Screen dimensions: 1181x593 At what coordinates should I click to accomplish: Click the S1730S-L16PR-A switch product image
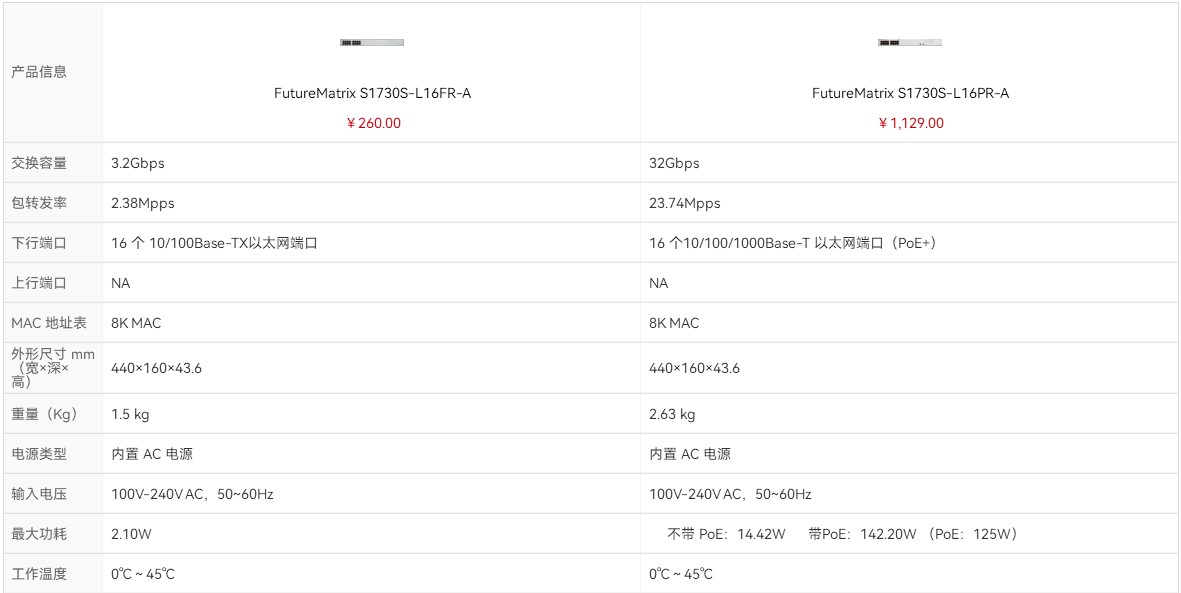[910, 42]
